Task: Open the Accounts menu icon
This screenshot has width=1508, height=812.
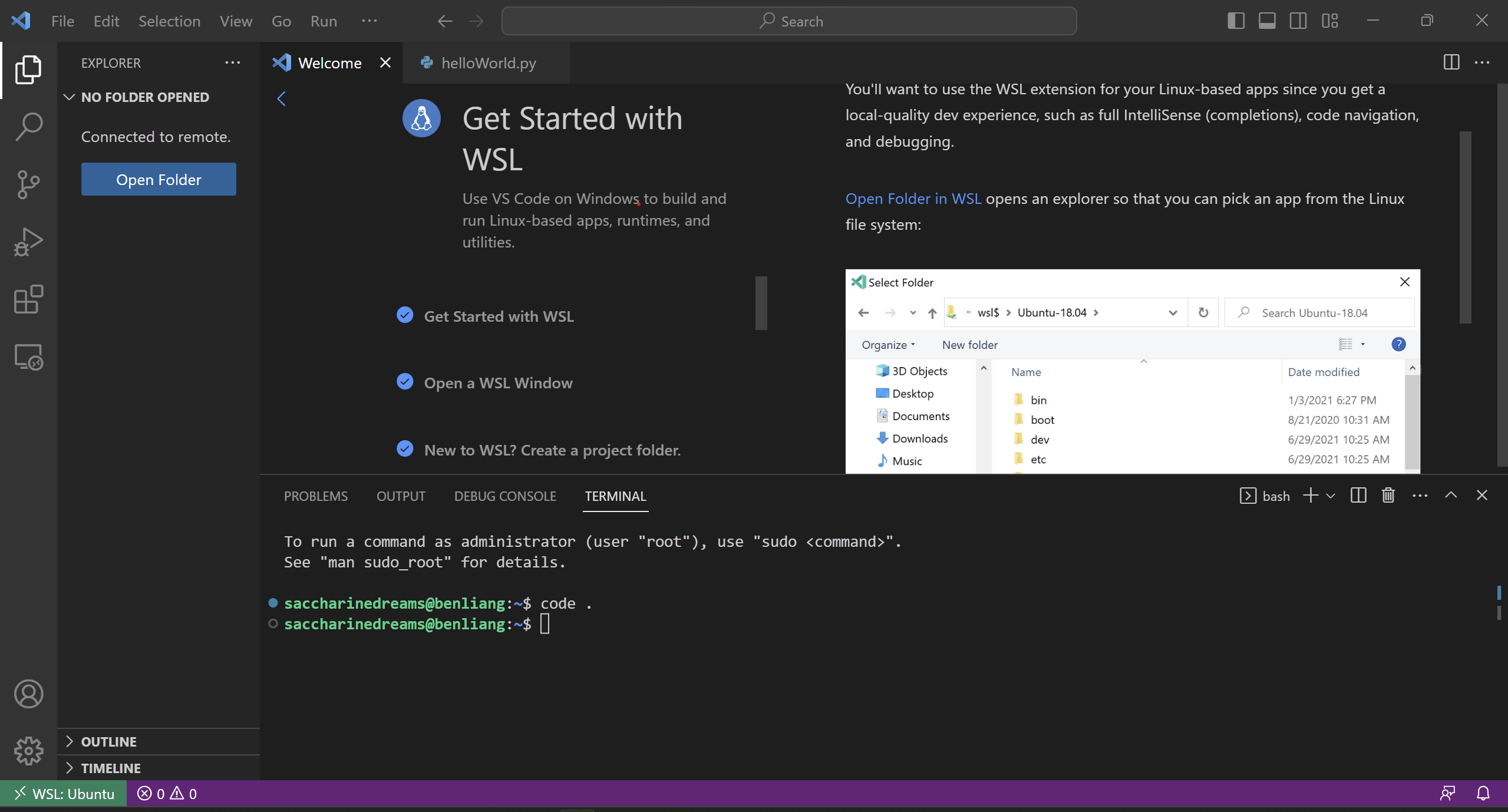Action: [x=28, y=694]
